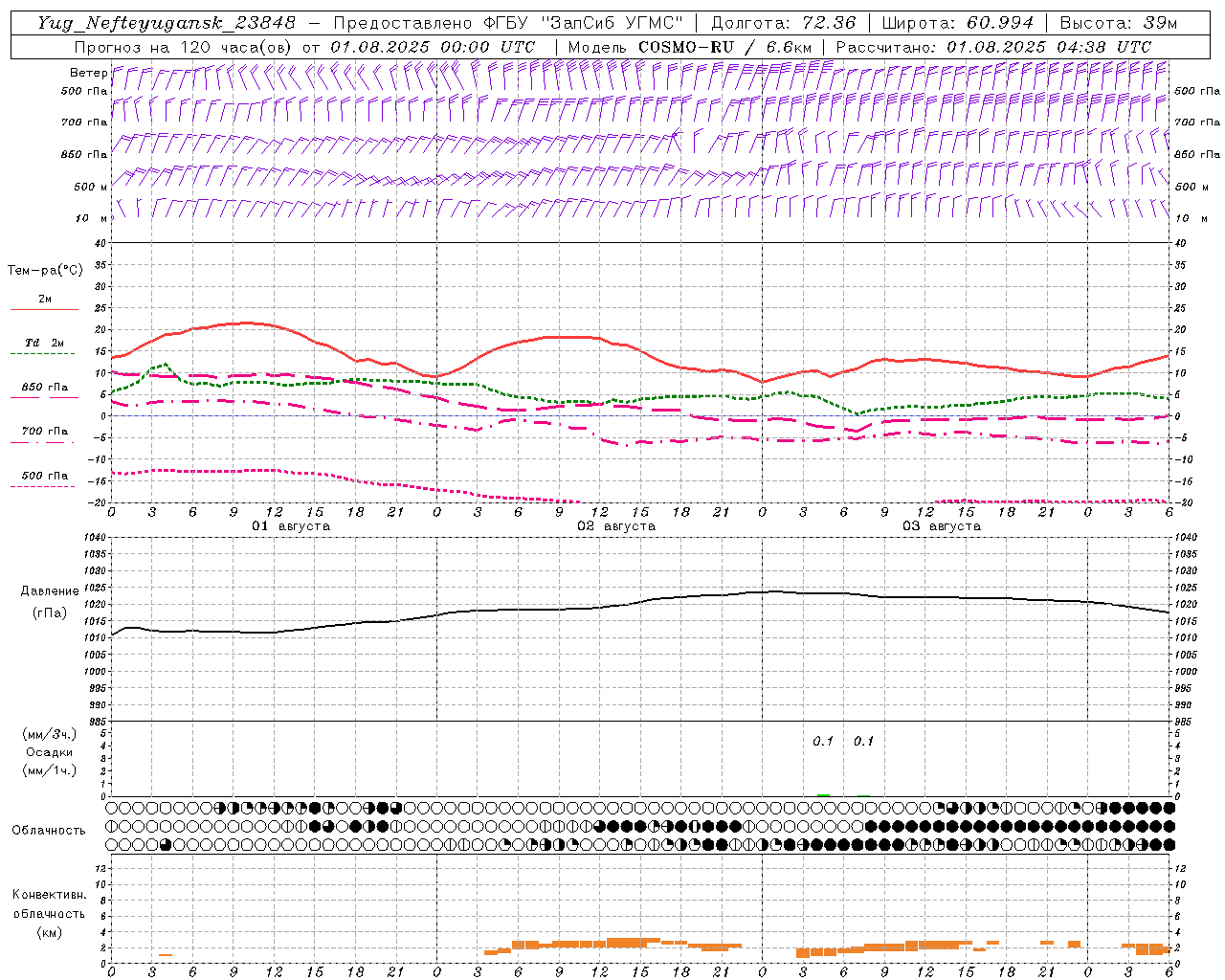Select the calculation time 01.08.2025 04:38 UTC
The image size is (1225, 980).
point(1049,47)
